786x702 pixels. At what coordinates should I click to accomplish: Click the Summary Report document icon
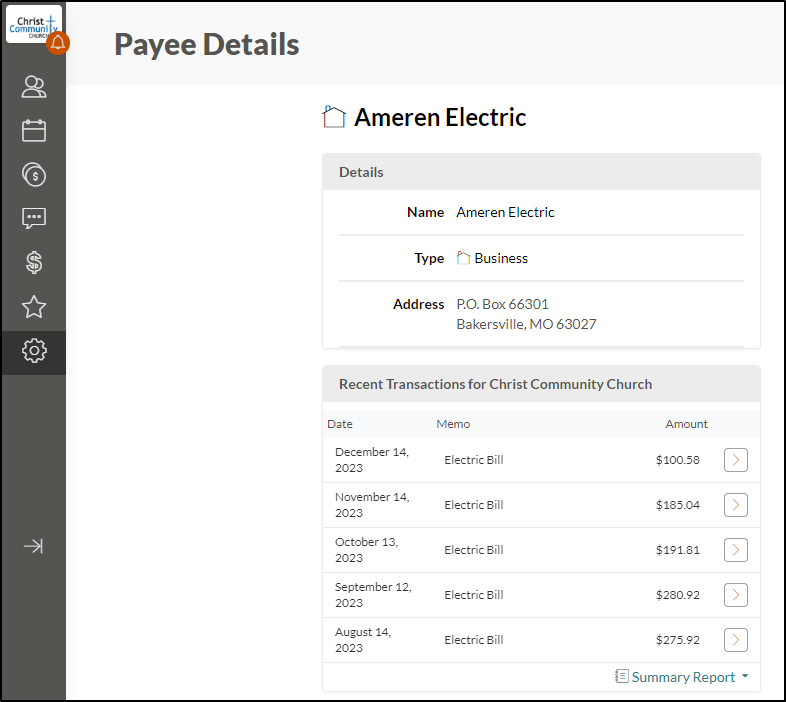[x=622, y=676]
